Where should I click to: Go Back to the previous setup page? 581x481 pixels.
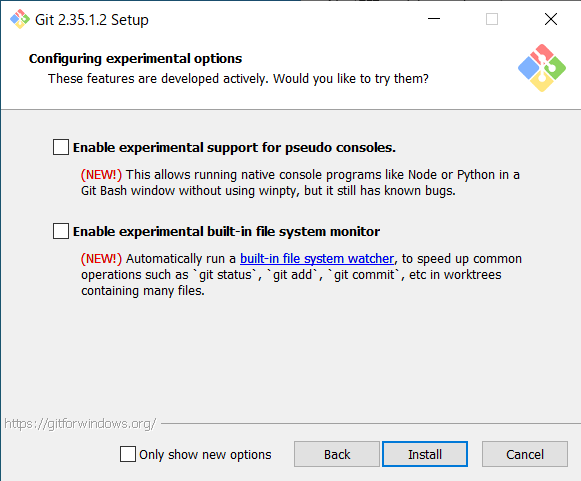[337, 454]
